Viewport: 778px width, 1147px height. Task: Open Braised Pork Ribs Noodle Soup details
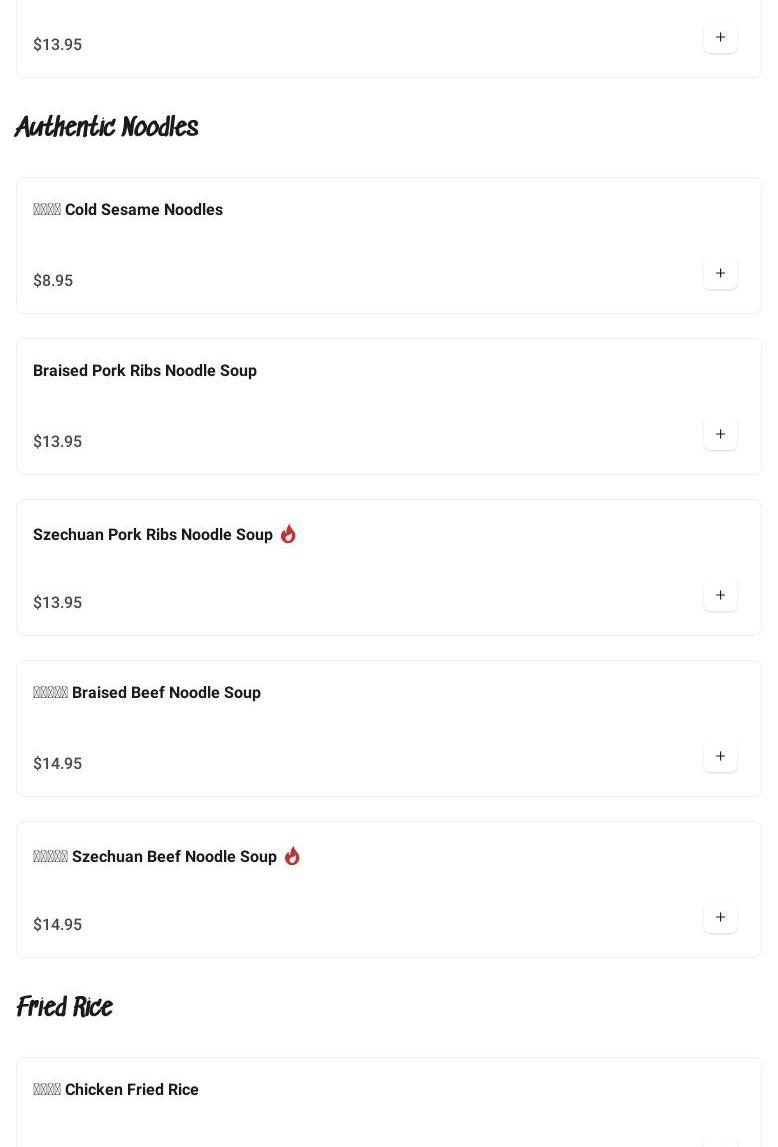(x=145, y=371)
